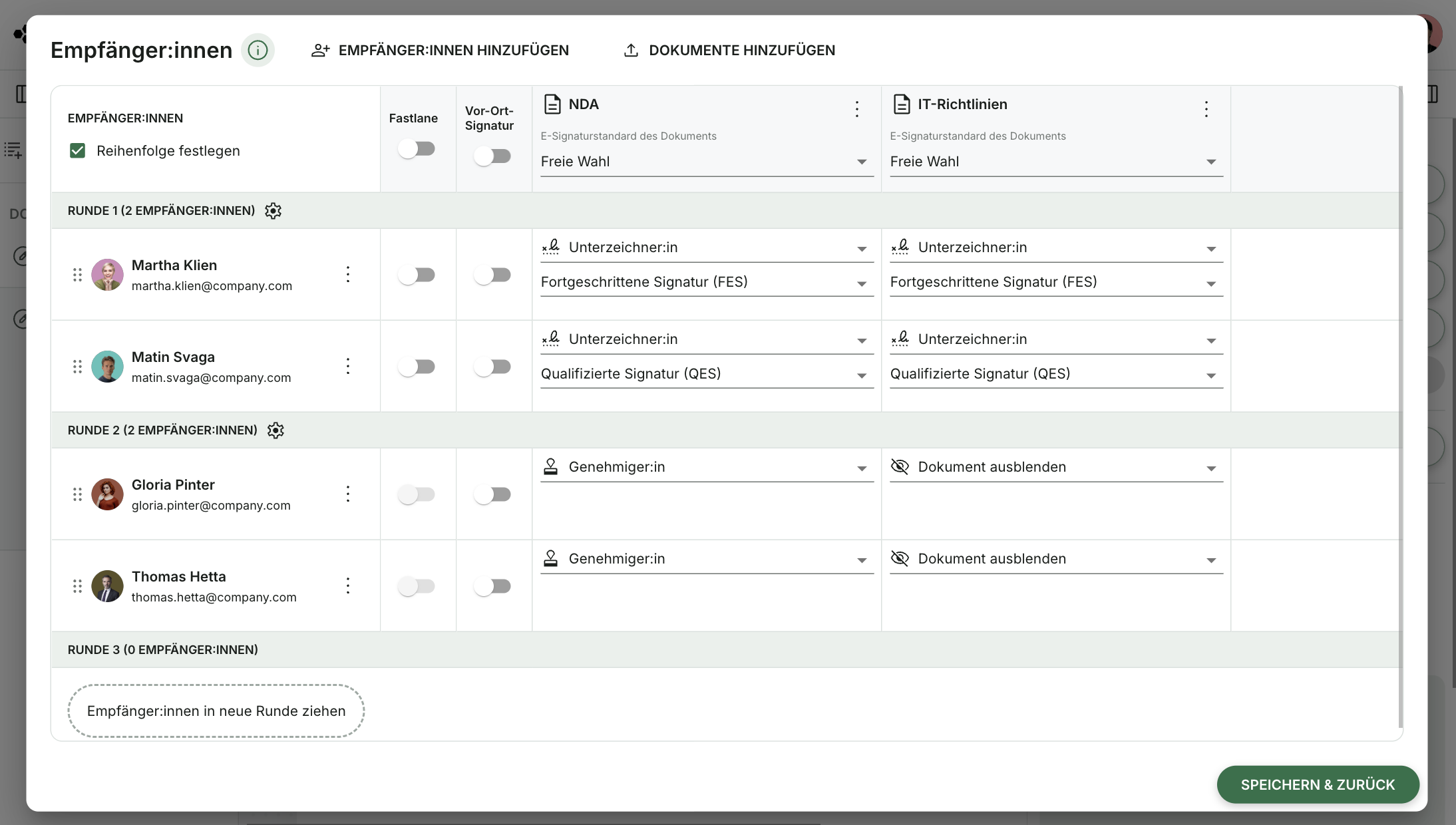This screenshot has width=1456, height=825.
Task: Click the IT-Richtlinien document icon
Action: (902, 104)
